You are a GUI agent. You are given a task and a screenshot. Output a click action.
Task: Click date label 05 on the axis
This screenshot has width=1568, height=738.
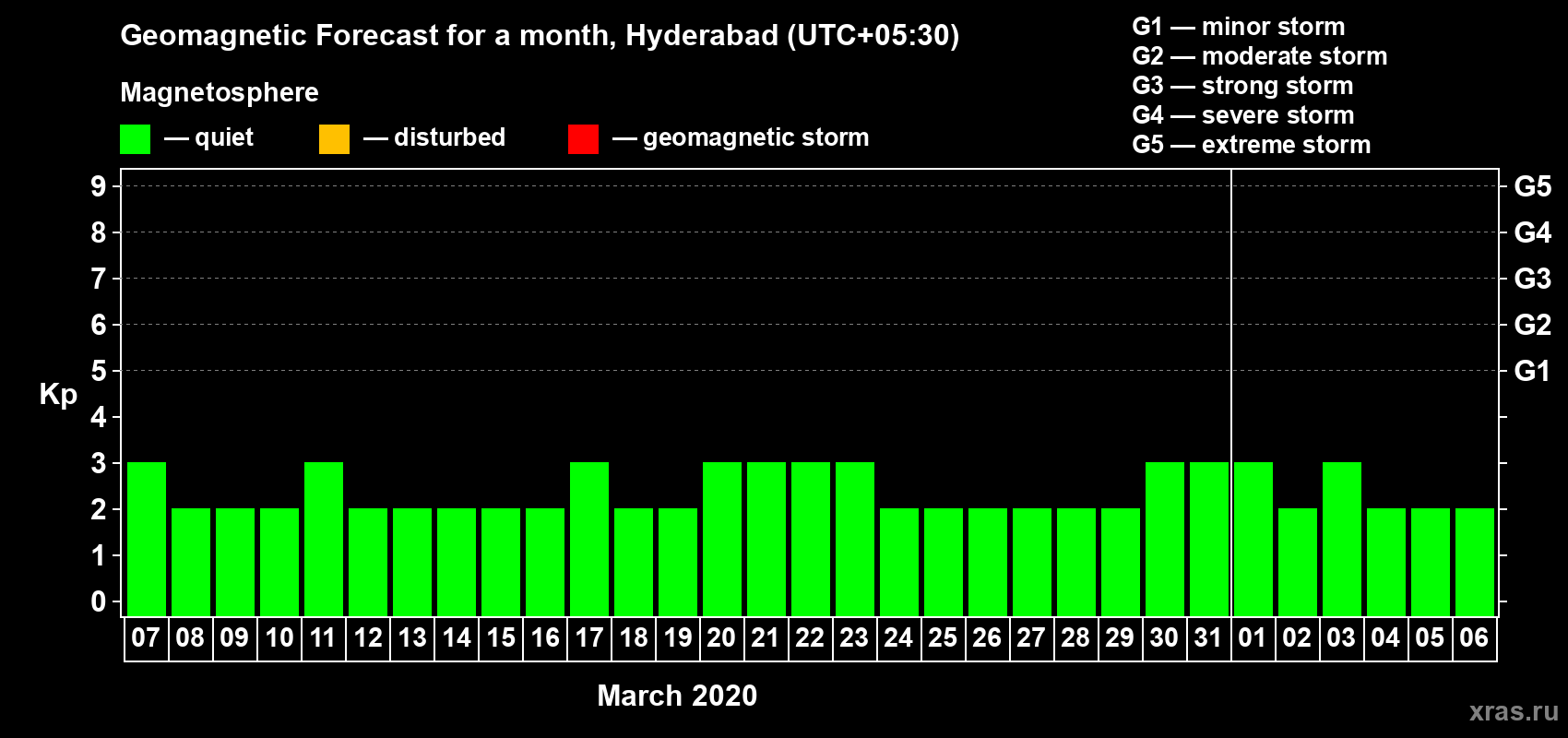click(1430, 638)
